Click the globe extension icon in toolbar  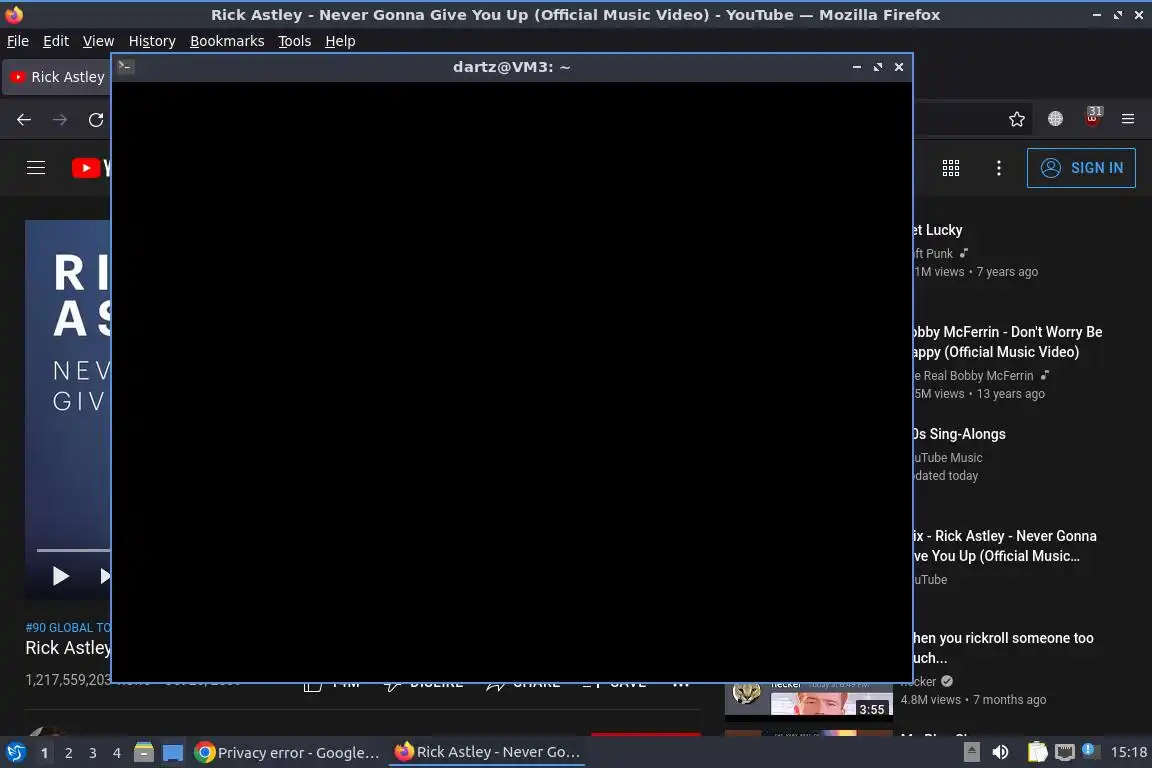[x=1055, y=119]
